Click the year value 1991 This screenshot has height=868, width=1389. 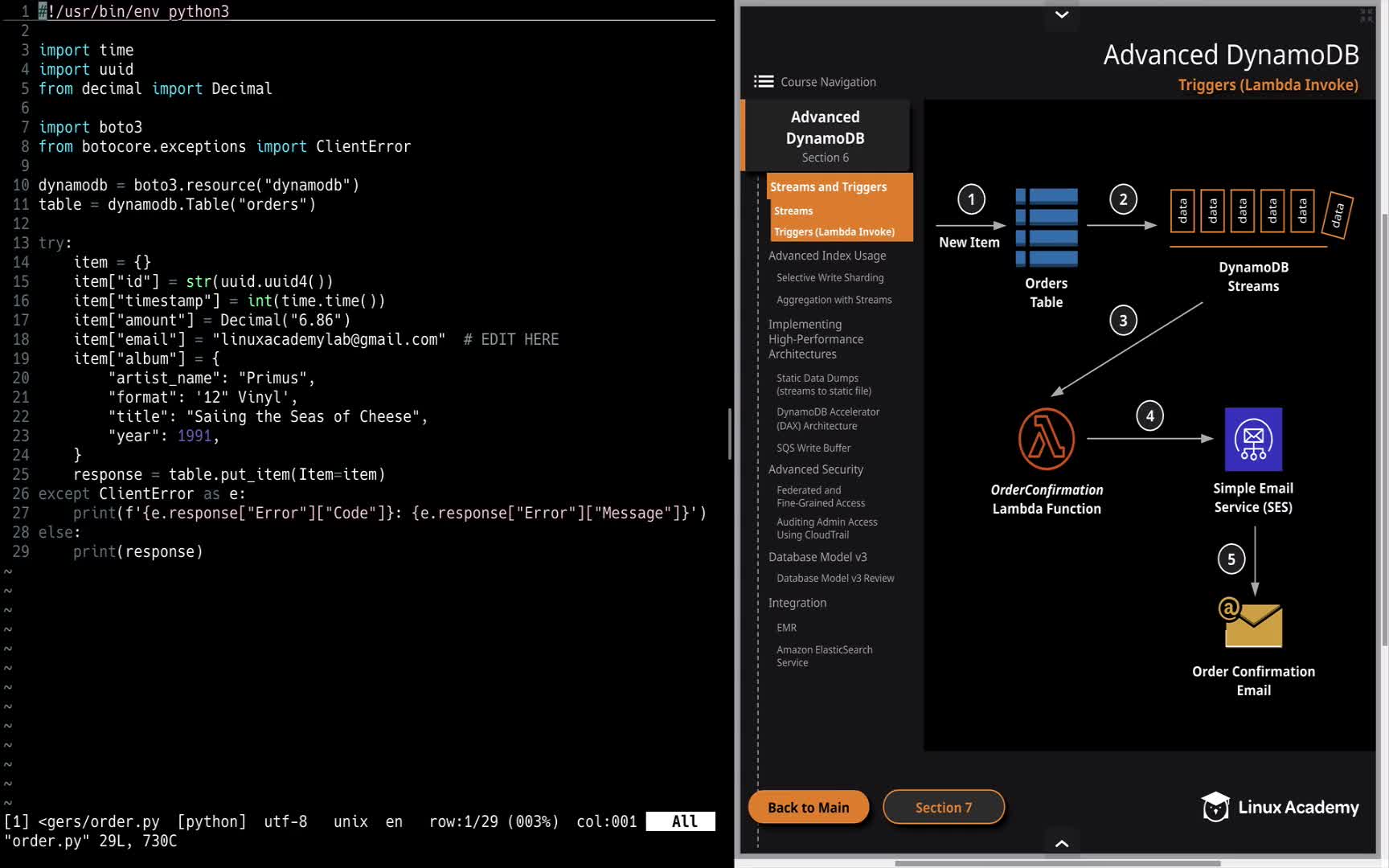195,436
